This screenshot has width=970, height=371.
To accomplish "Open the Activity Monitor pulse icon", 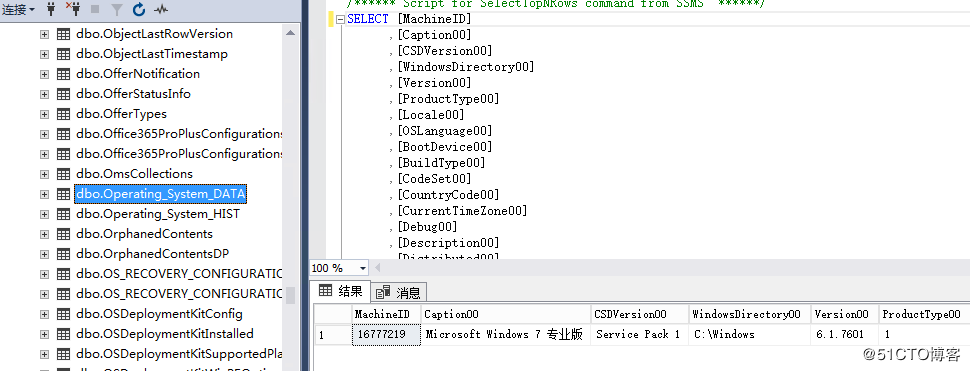I will point(161,9).
